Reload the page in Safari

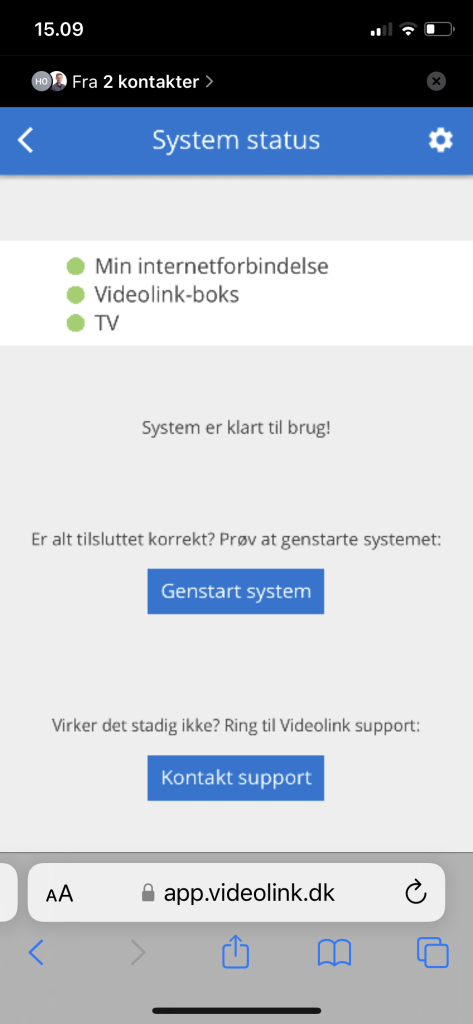point(416,893)
